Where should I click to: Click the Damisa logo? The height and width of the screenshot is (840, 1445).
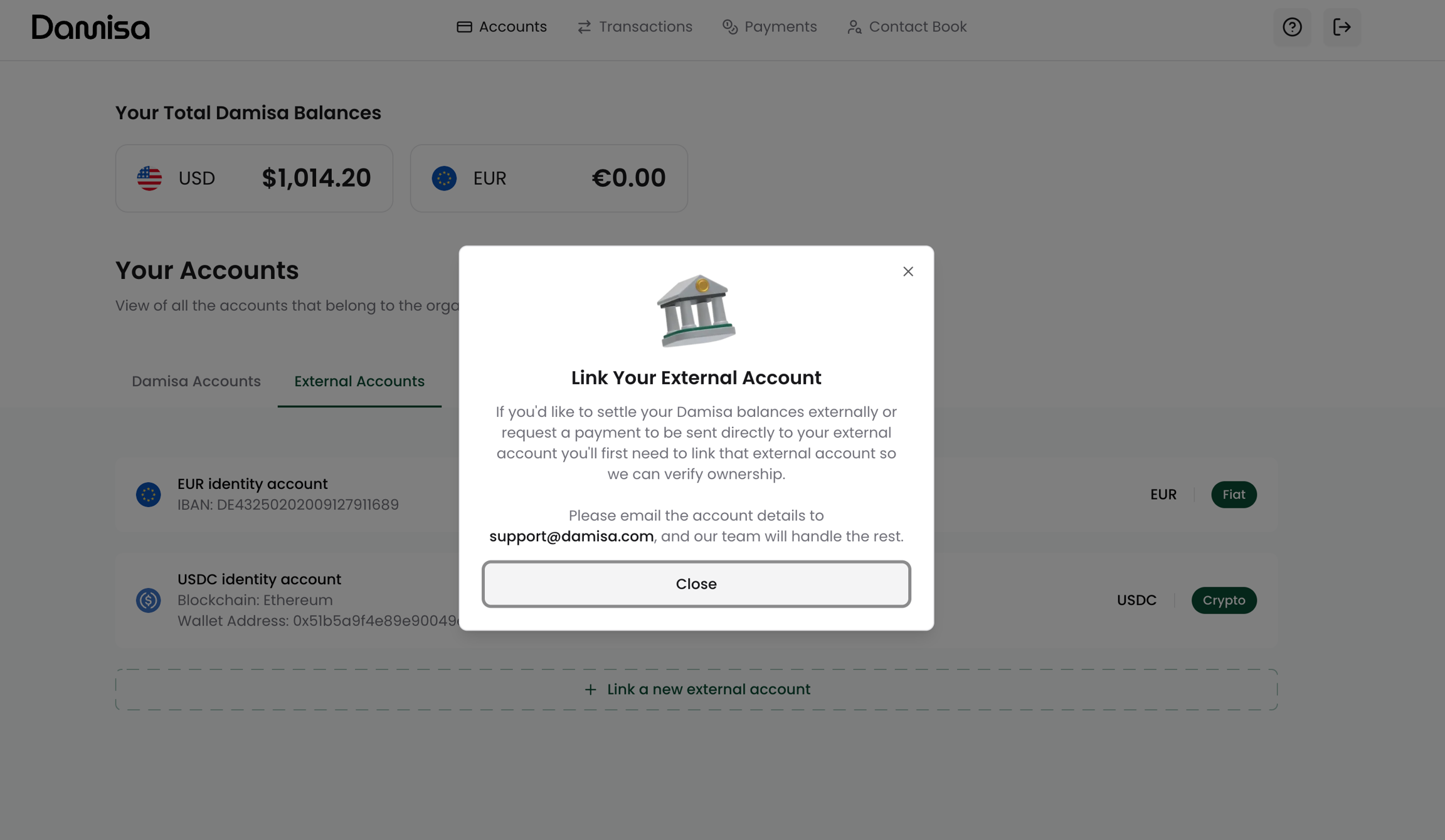91,27
